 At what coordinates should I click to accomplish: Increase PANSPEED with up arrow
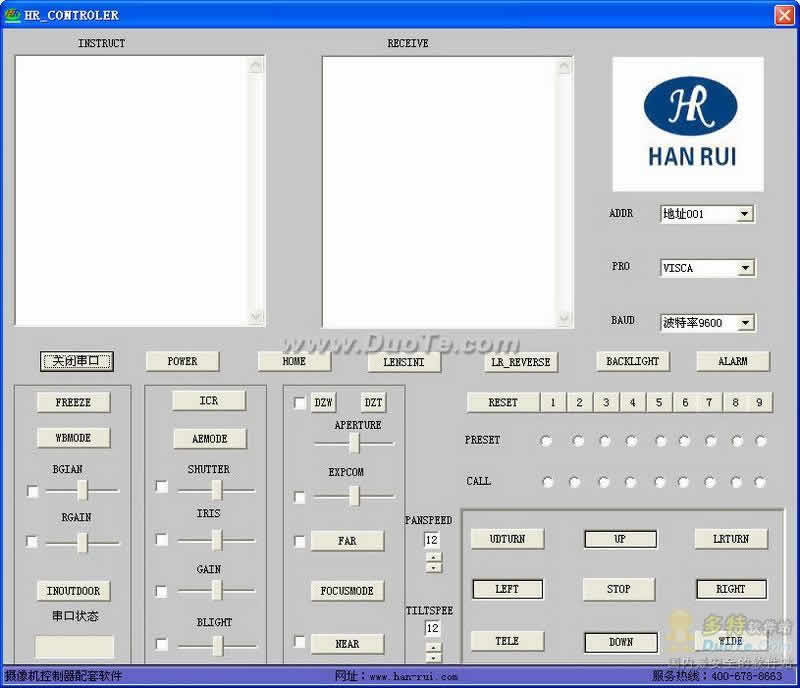click(434, 556)
